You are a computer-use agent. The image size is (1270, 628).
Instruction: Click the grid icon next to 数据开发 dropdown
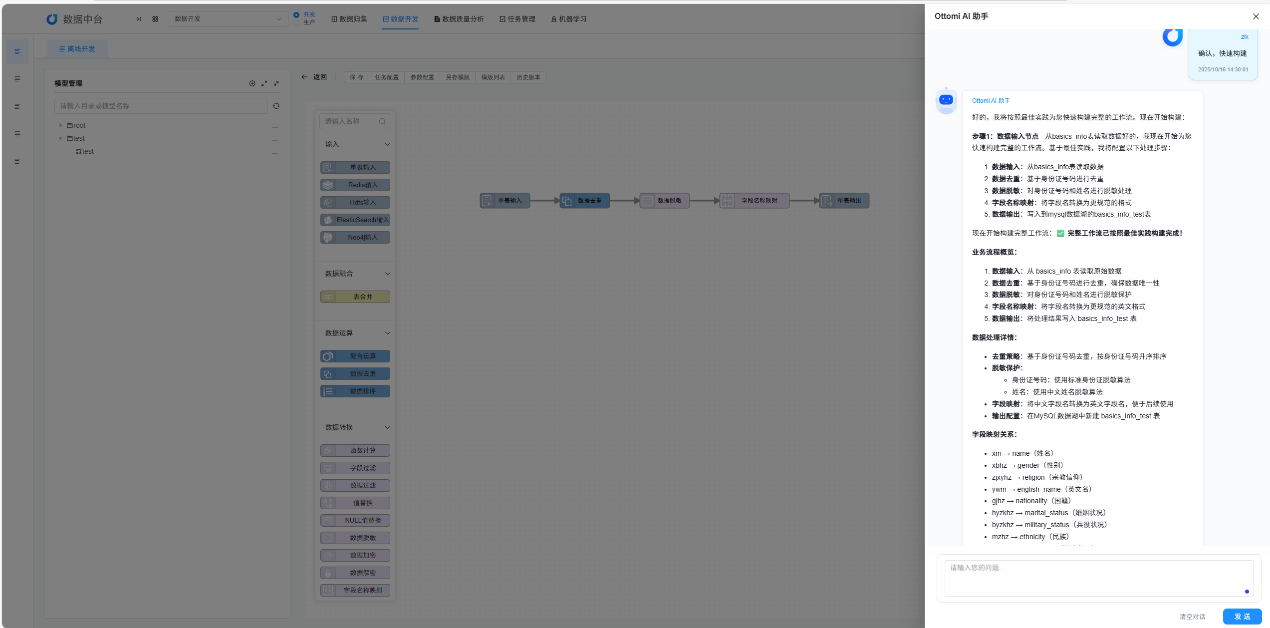[x=155, y=19]
